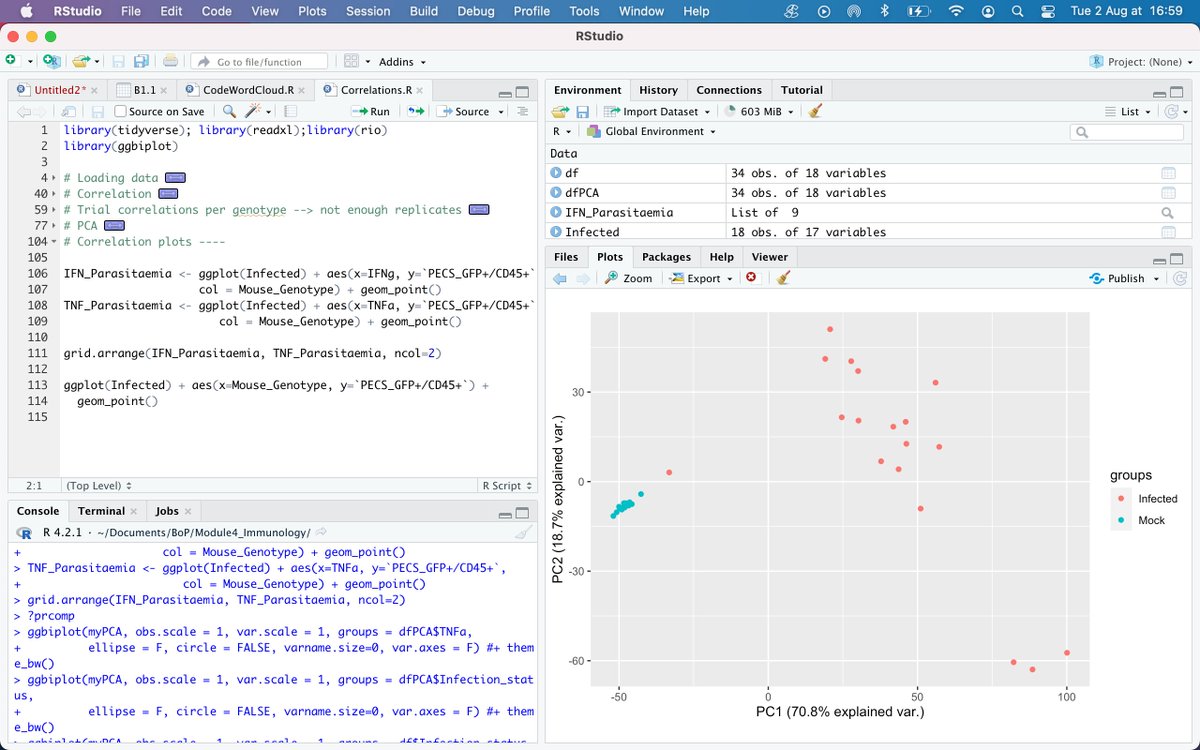Click the Find/Replace magnifier icon in editor
Image resolution: width=1200 pixels, height=750 pixels.
click(229, 111)
